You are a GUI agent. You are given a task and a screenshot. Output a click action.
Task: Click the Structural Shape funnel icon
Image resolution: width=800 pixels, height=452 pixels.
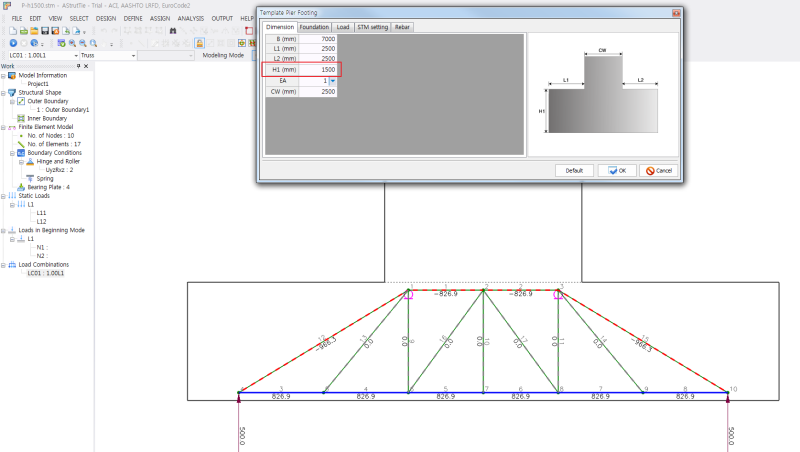tap(12, 93)
